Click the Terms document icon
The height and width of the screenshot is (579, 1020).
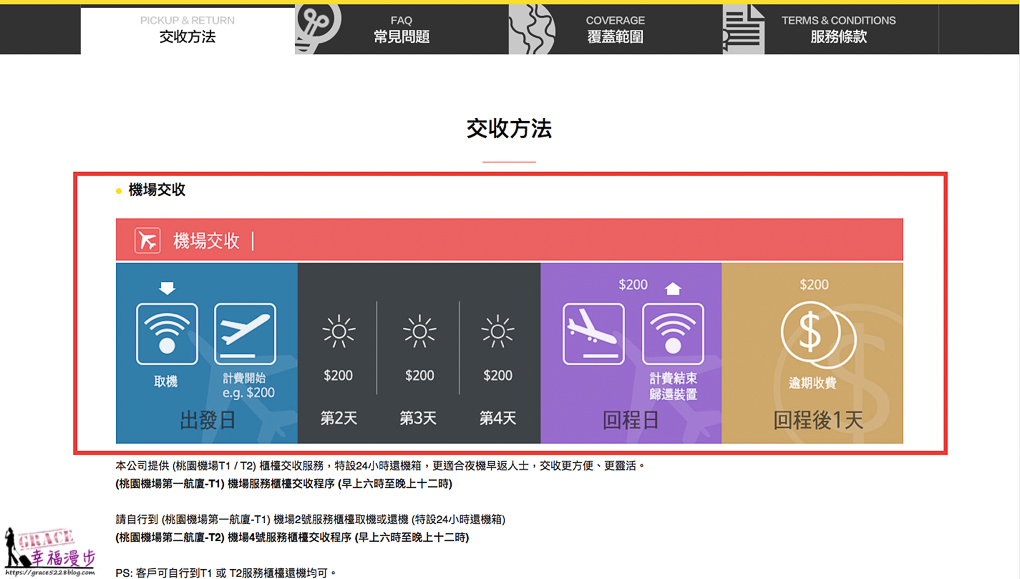744,29
